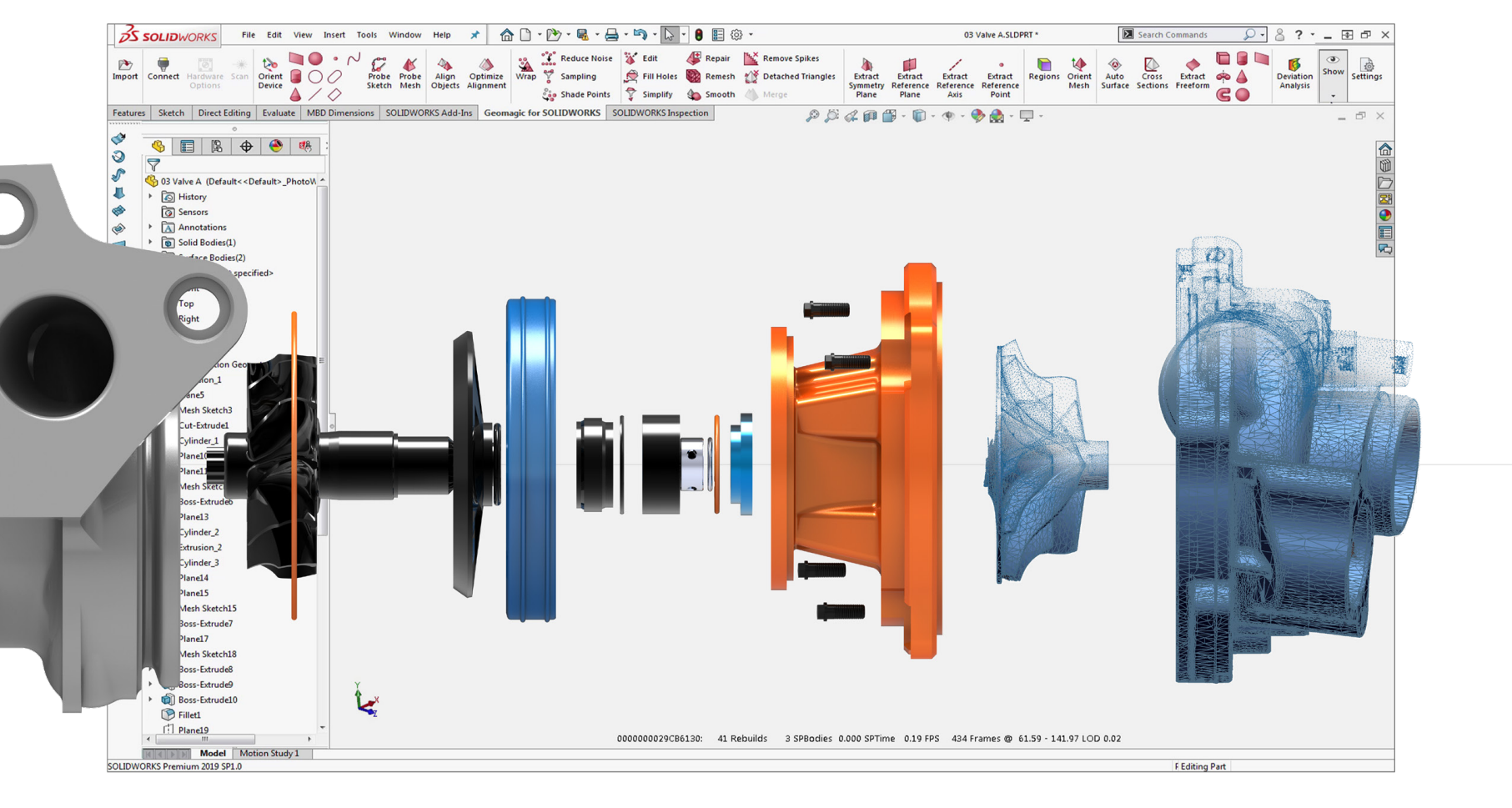
Task: Open Deviation Analysis
Action: (1293, 73)
